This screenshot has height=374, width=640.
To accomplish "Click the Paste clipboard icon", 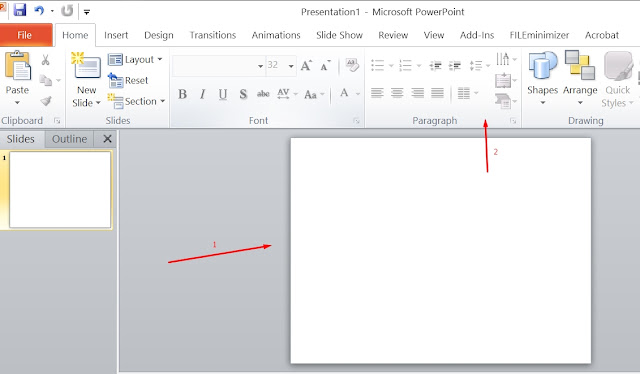I will 17,65.
